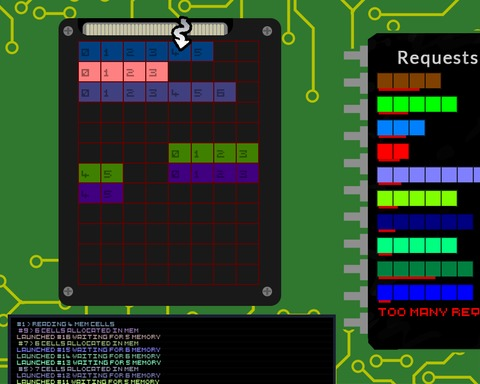Image resolution: width=480 pixels, height=384 pixels.
Task: Click log line '#5 > 7 CELLS ALLOCATED IN MEM'
Action: coord(78,369)
